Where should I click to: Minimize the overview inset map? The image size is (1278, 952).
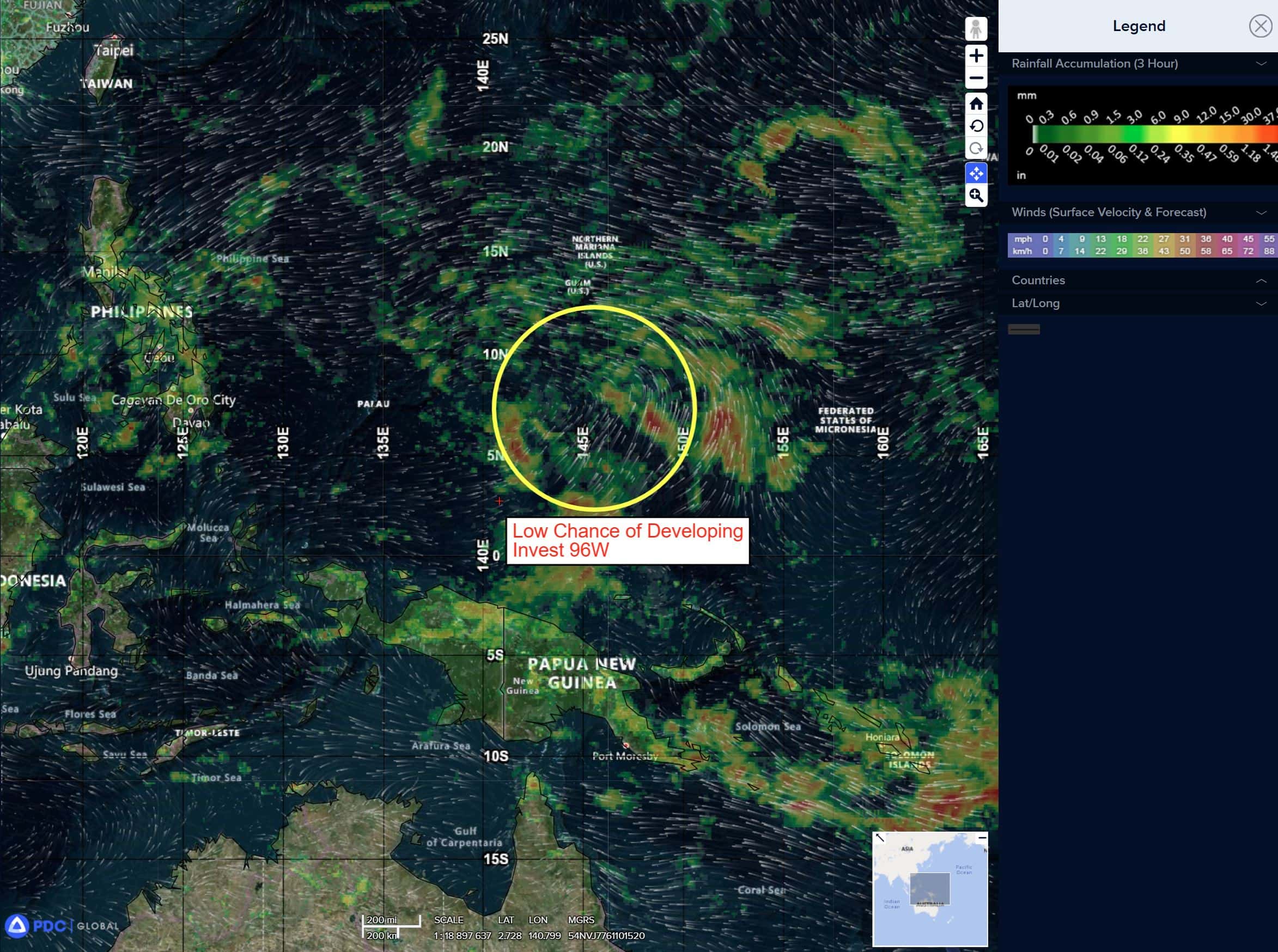point(982,837)
